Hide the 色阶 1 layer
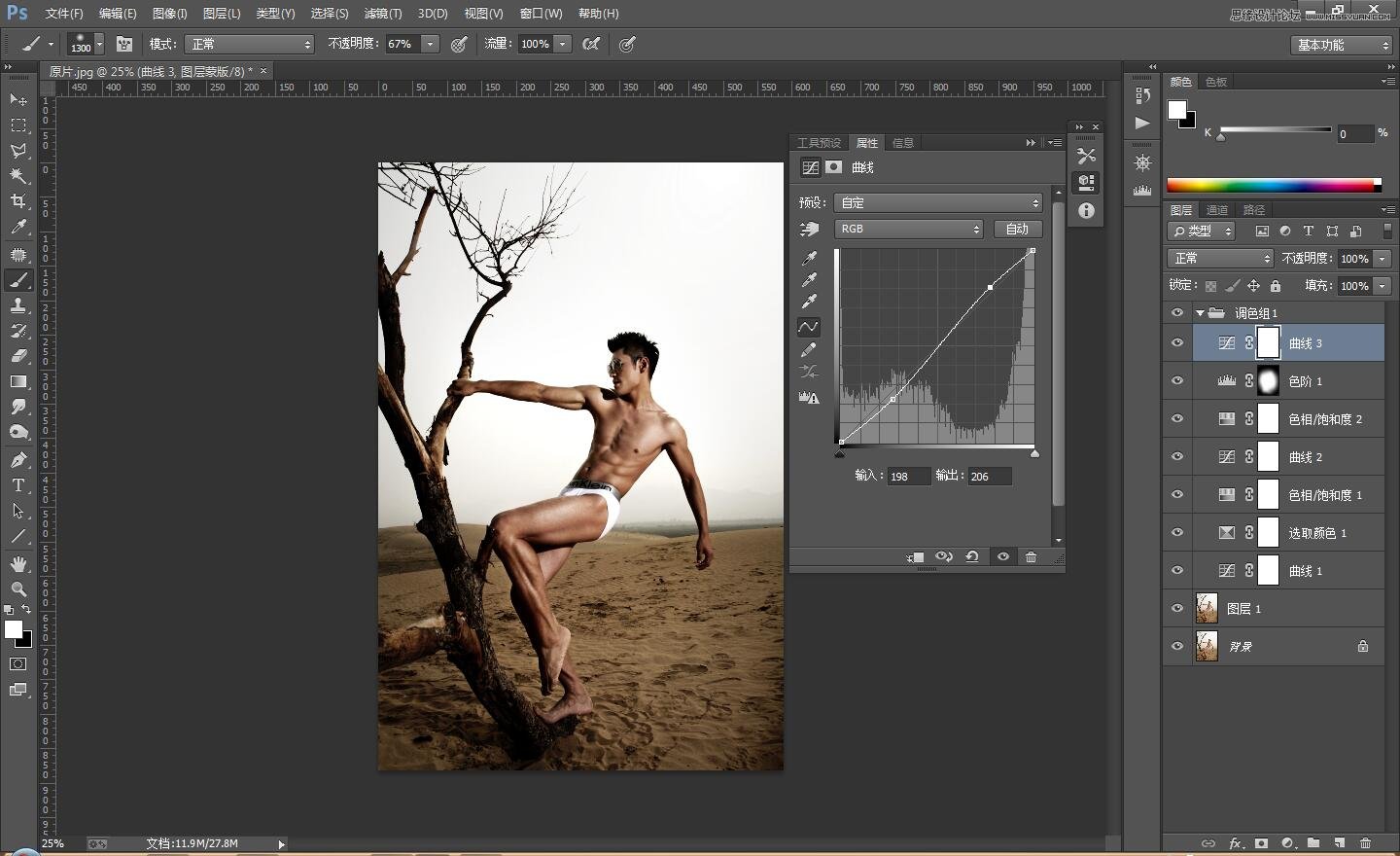Image resolution: width=1400 pixels, height=856 pixels. pyautogui.click(x=1177, y=381)
